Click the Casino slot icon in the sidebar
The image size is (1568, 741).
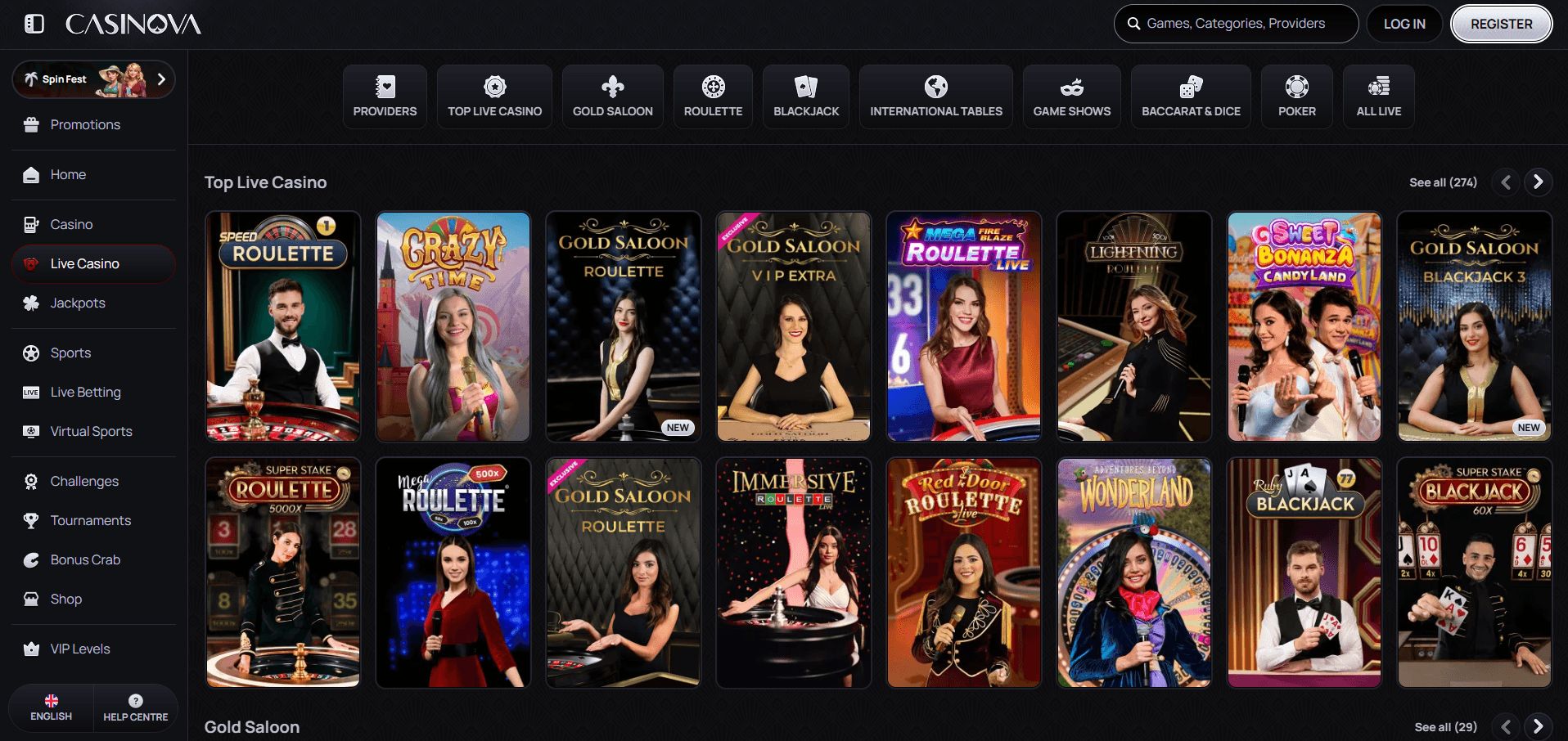pos(31,224)
